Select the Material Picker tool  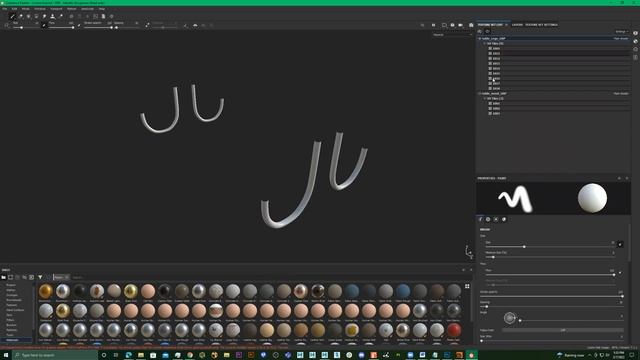pos(60,16)
